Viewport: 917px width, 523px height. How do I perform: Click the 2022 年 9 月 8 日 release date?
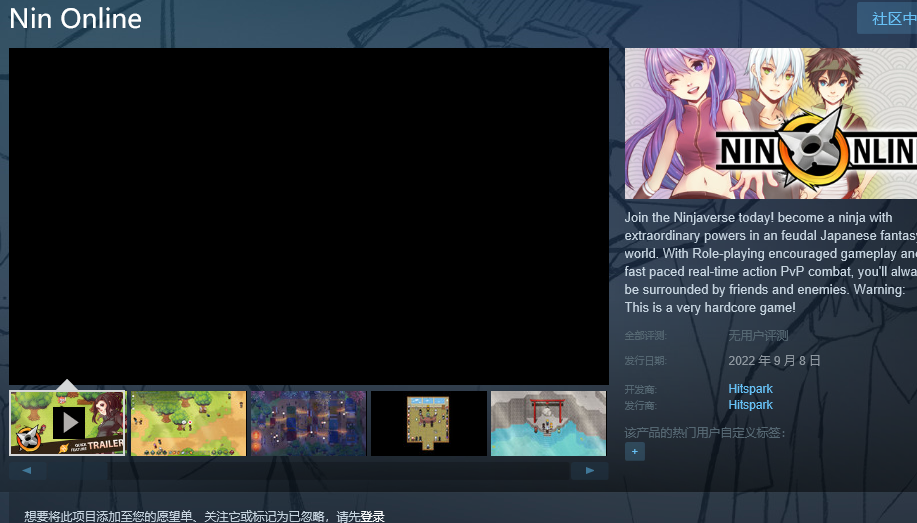tap(774, 360)
